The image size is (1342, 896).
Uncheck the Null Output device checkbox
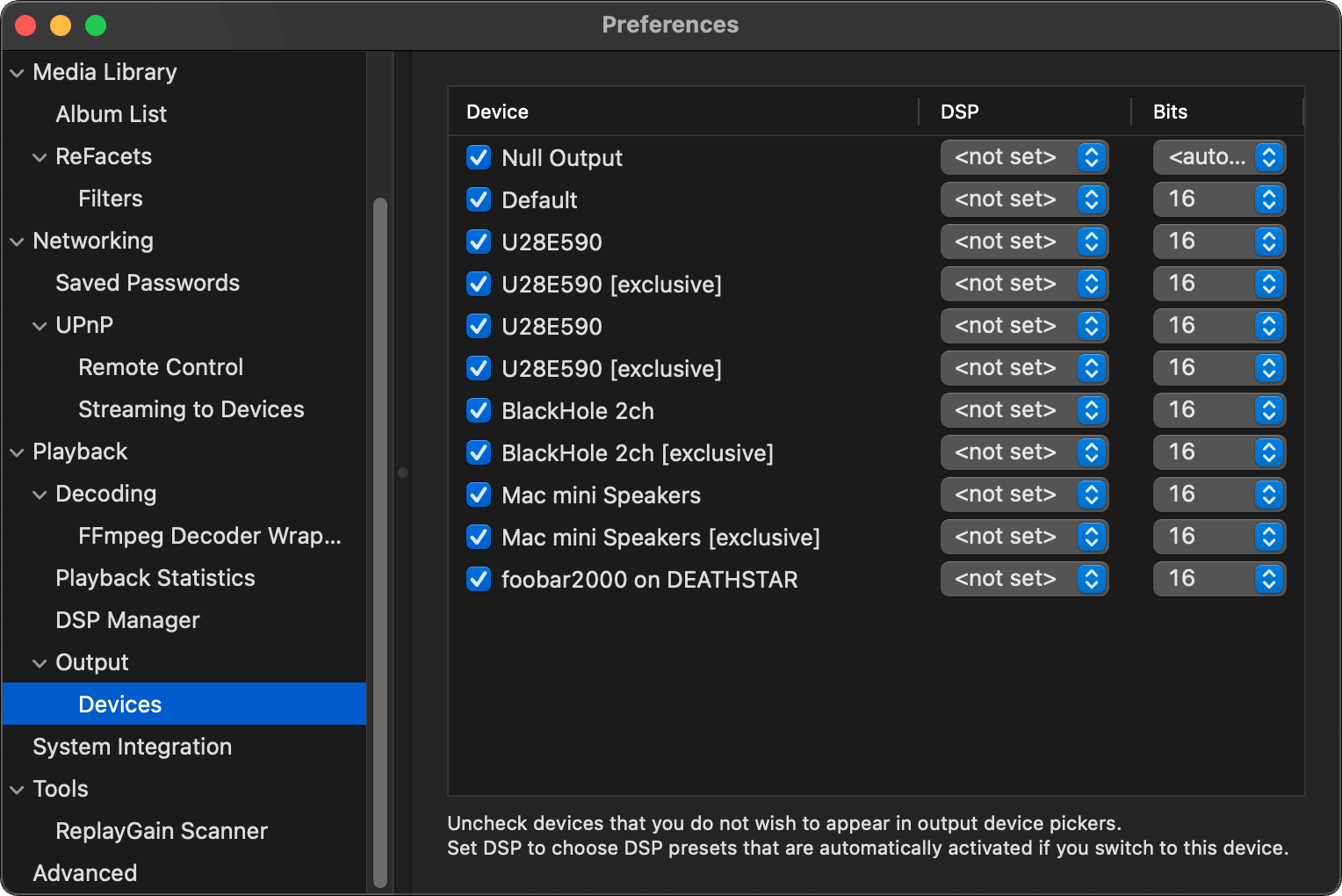coord(479,158)
